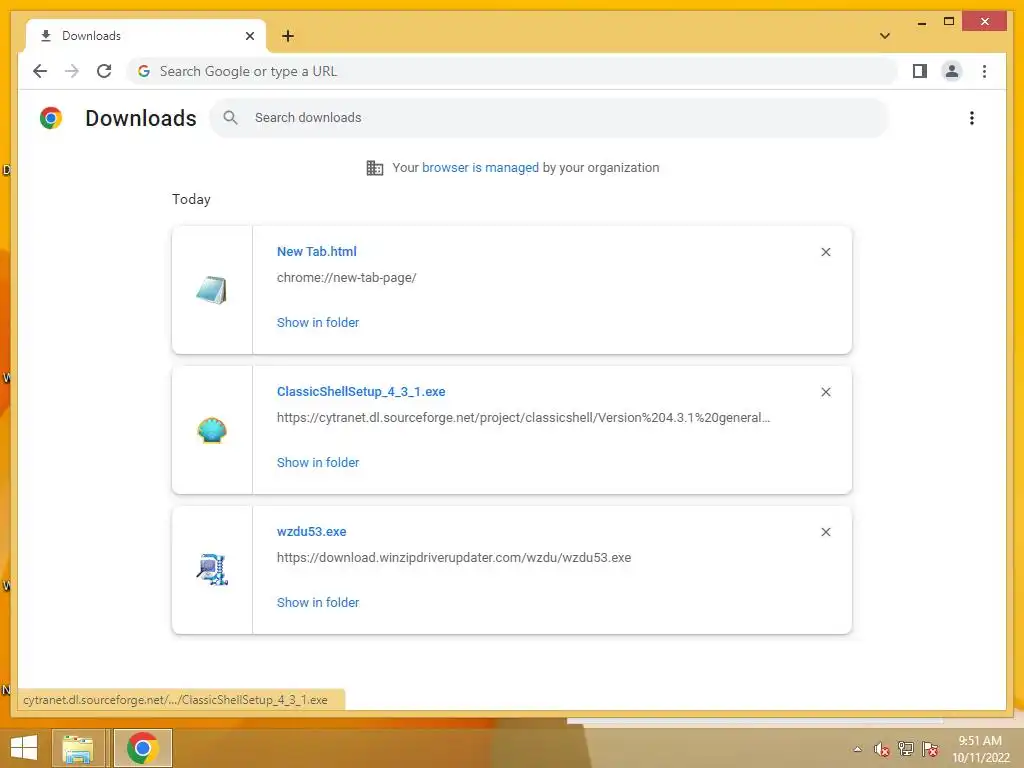This screenshot has height=768, width=1024.
Task: Show New Tab.html in folder
Action: (x=318, y=323)
